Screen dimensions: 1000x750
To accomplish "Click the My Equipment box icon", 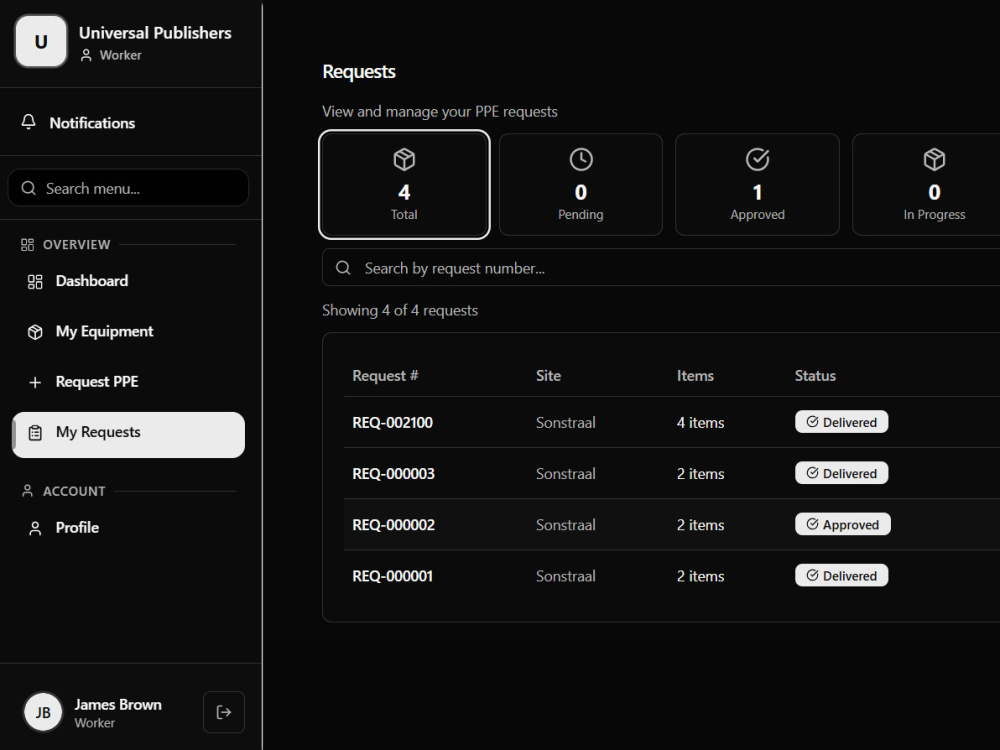I will [35, 332].
